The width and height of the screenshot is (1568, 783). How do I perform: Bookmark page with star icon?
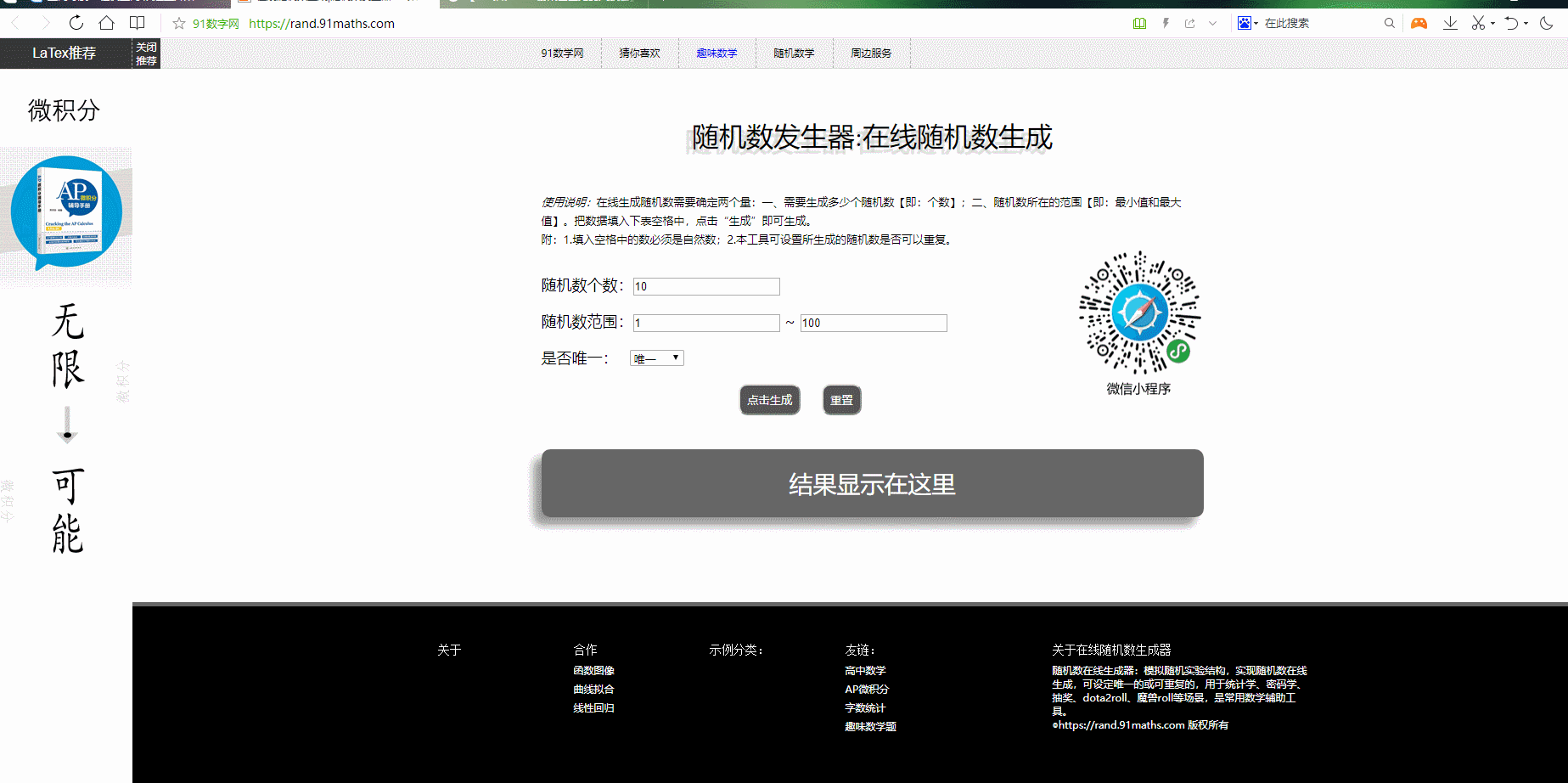point(179,23)
